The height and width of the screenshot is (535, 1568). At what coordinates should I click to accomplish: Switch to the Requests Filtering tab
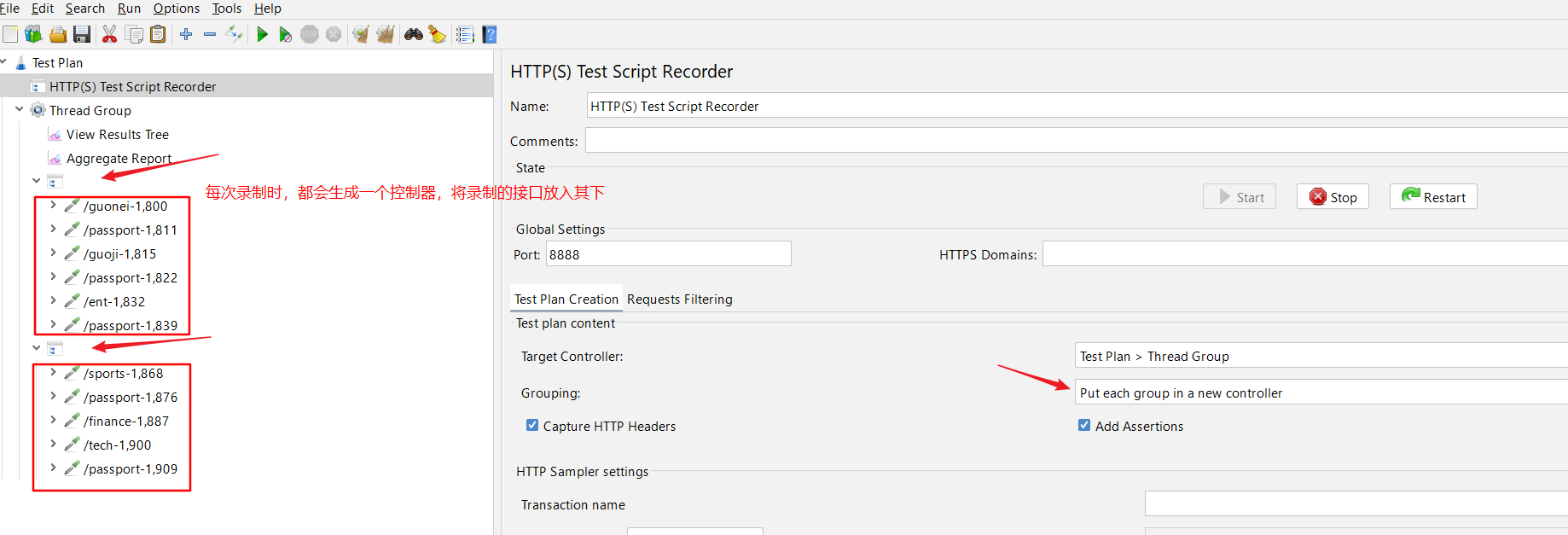click(x=679, y=299)
